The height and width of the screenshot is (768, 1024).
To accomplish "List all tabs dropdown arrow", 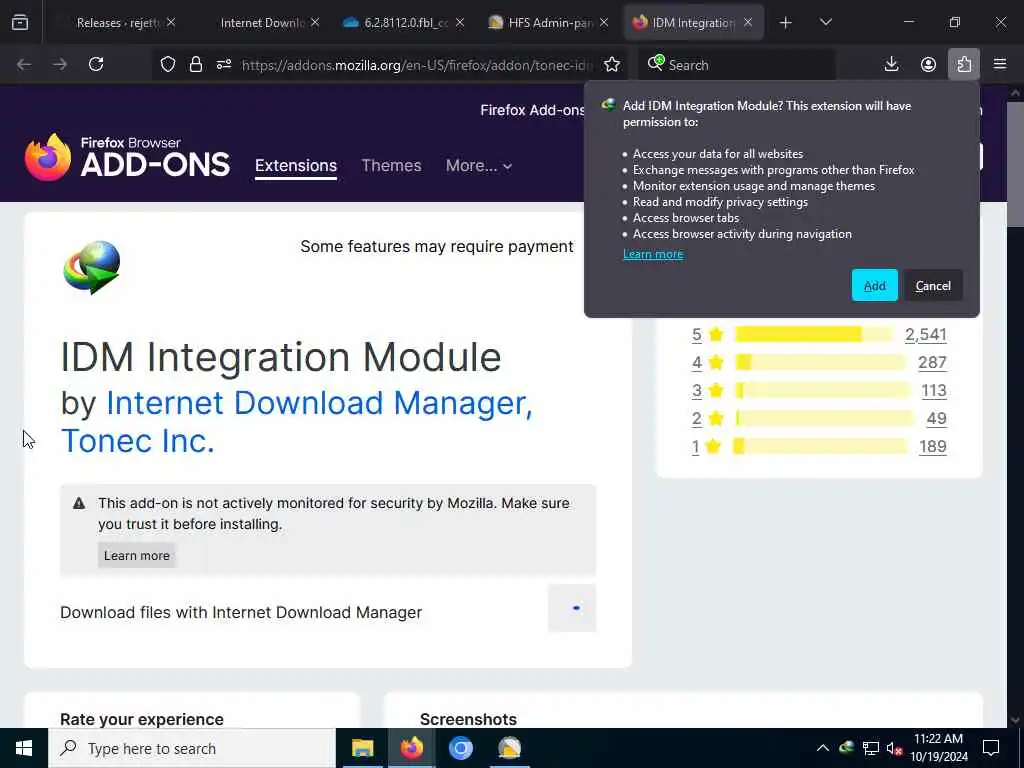I will pos(825,22).
